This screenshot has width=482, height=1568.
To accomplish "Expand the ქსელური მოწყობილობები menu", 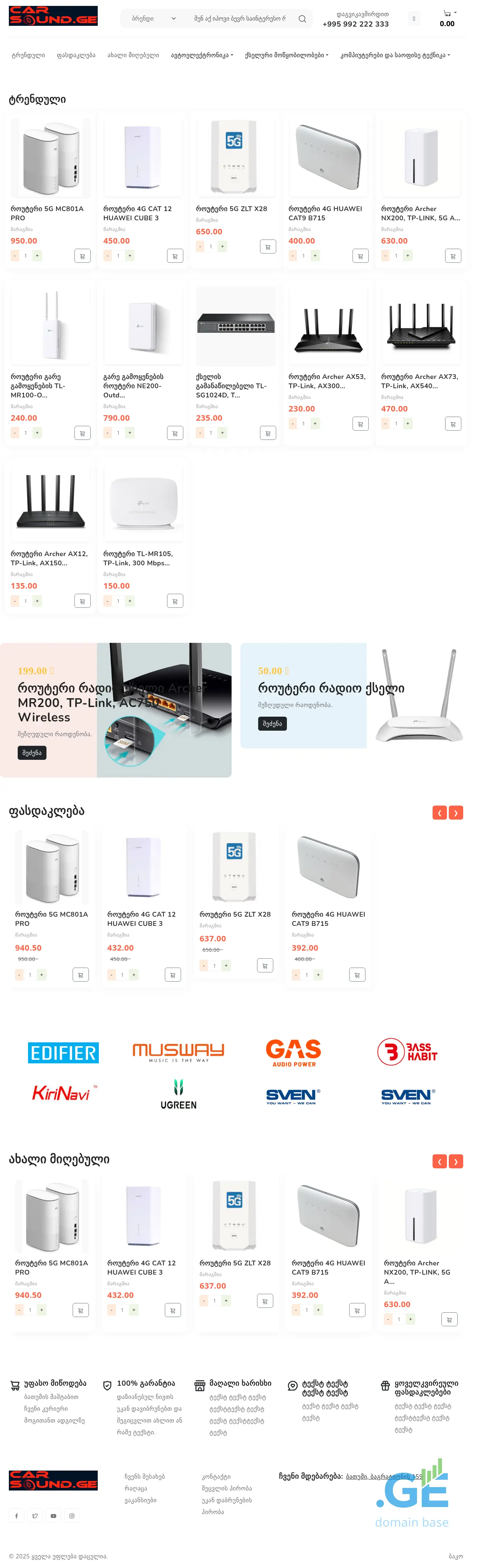I will click(x=287, y=55).
